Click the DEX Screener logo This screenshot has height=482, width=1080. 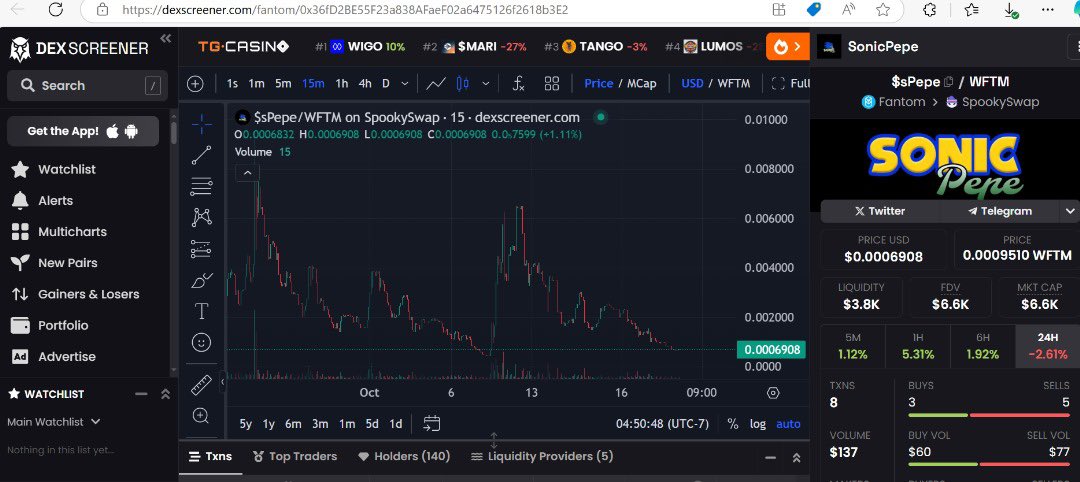pyautogui.click(x=79, y=49)
